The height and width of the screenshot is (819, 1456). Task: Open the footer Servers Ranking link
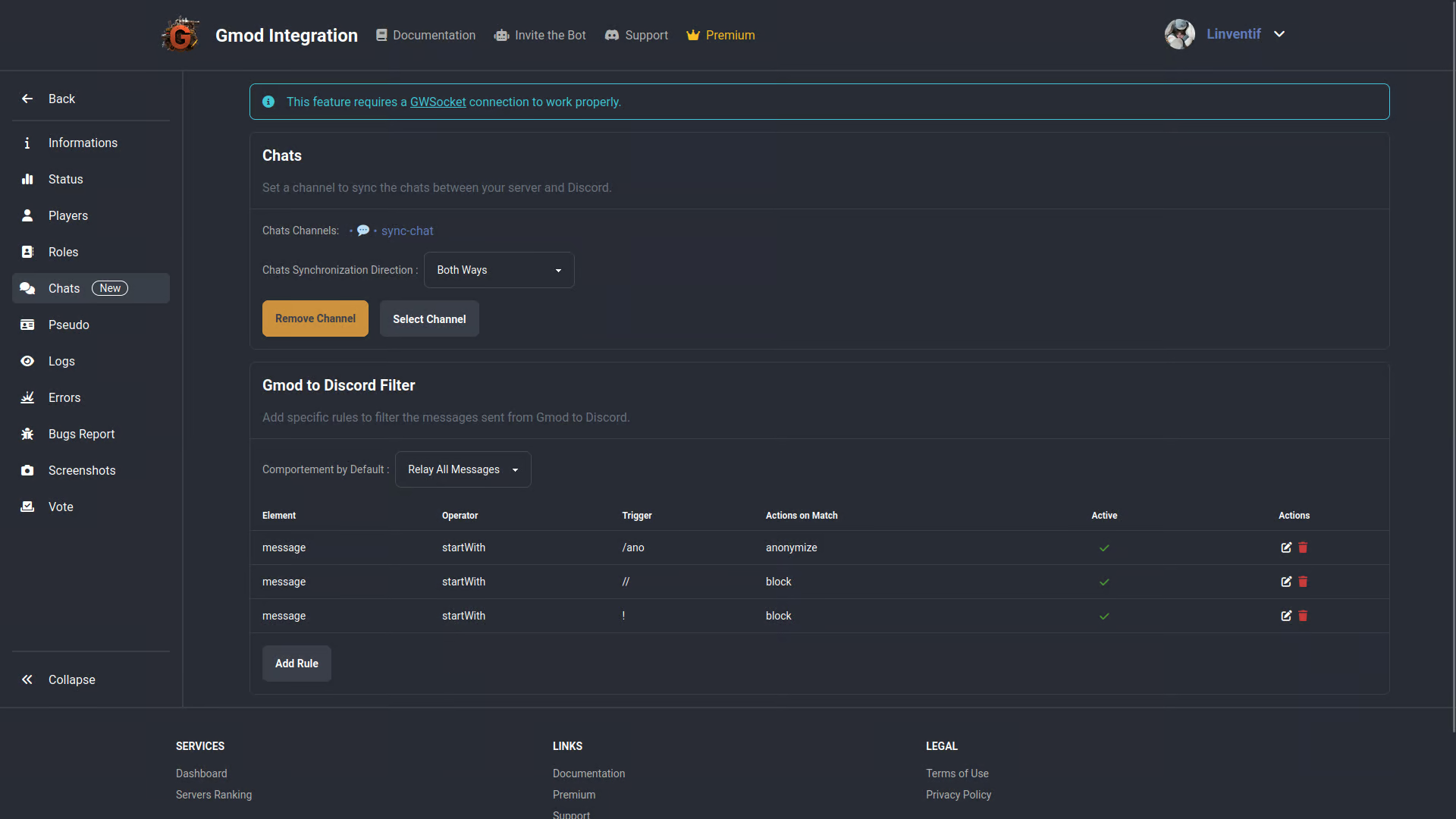point(214,795)
